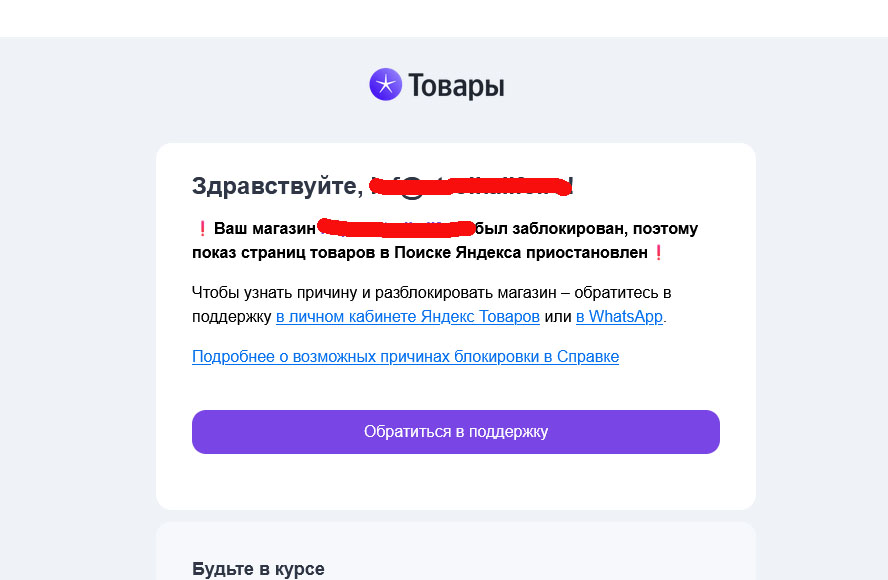Open "Подробнее о возможных причинах блокировки в Справке"
888x580 pixels.
(x=405, y=357)
